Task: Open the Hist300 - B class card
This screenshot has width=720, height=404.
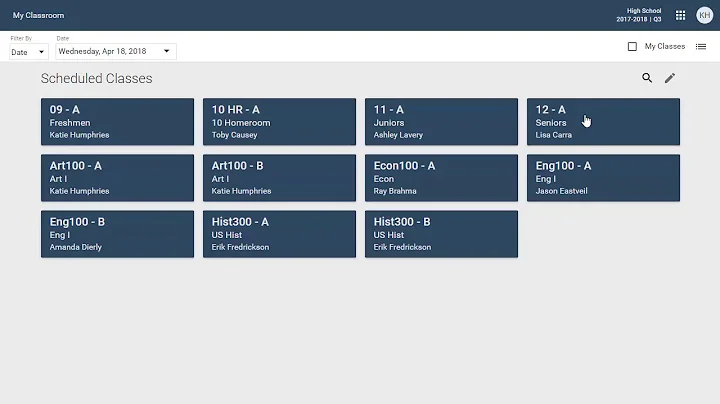Action: click(x=441, y=234)
